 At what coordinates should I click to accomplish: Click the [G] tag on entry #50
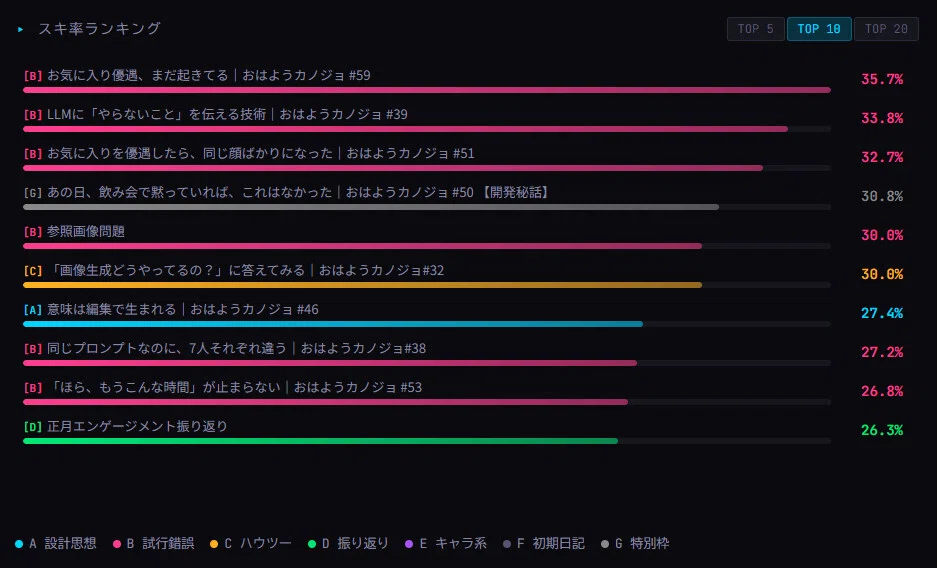coord(33,192)
